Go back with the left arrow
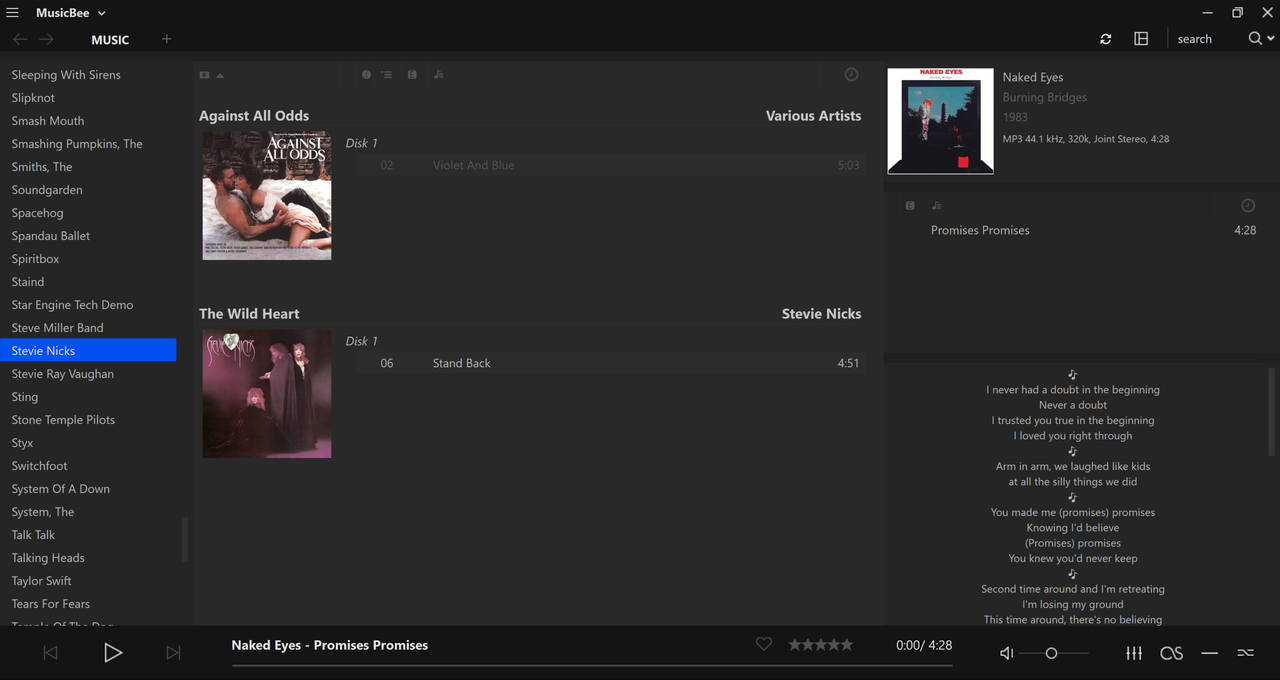The width and height of the screenshot is (1280, 680). pos(20,39)
